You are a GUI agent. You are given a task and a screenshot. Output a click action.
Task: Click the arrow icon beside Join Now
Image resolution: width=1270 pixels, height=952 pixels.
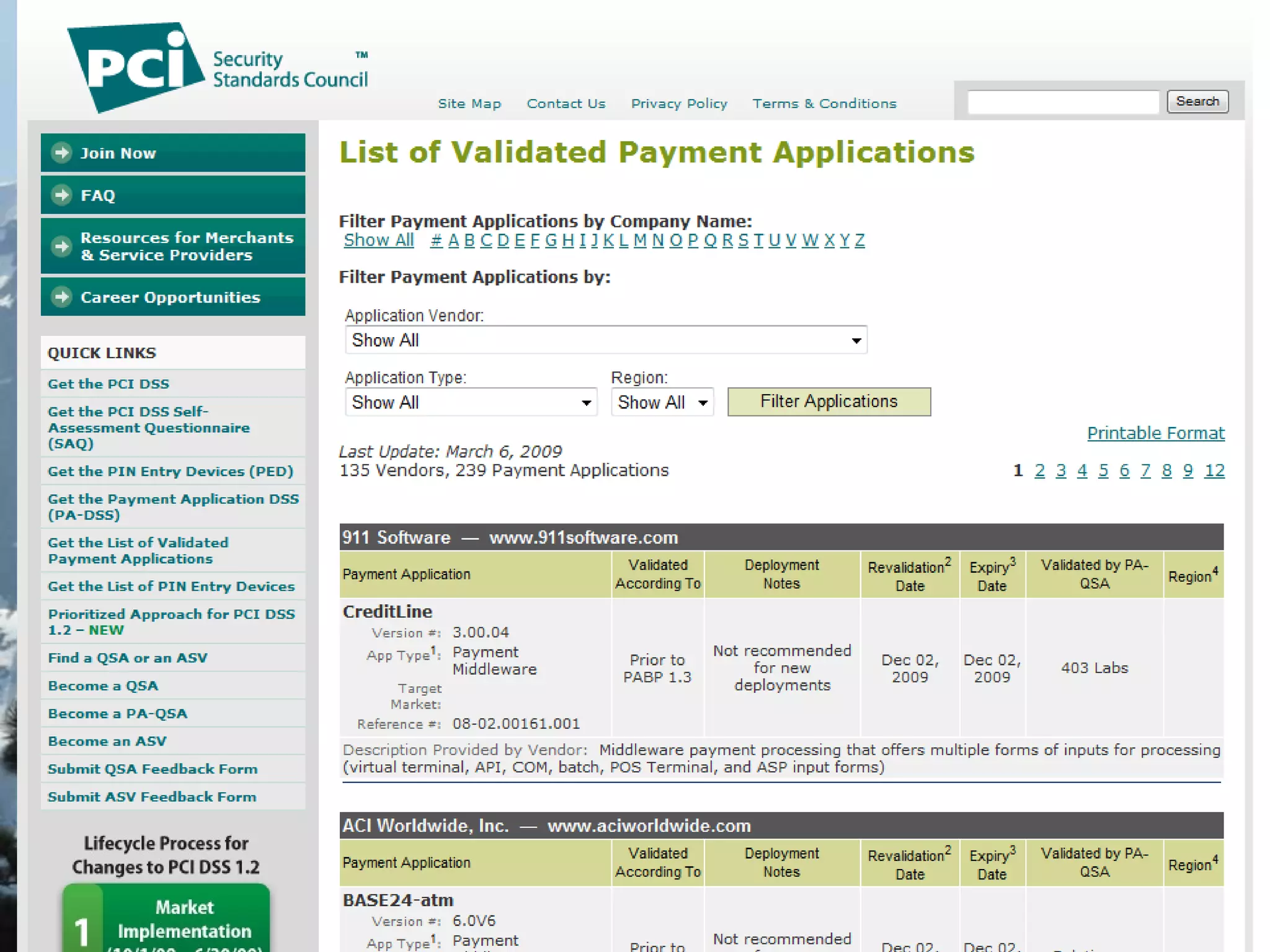click(x=61, y=152)
